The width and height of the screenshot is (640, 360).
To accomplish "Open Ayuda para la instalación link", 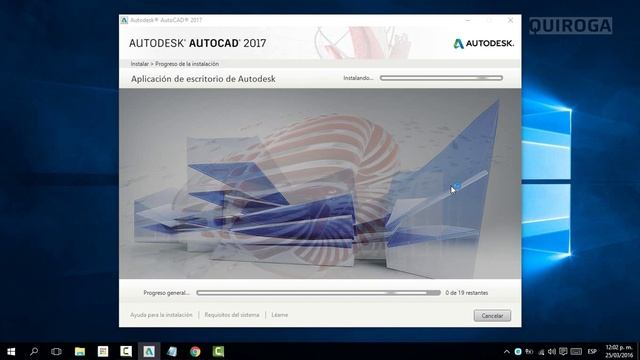I will point(161,315).
